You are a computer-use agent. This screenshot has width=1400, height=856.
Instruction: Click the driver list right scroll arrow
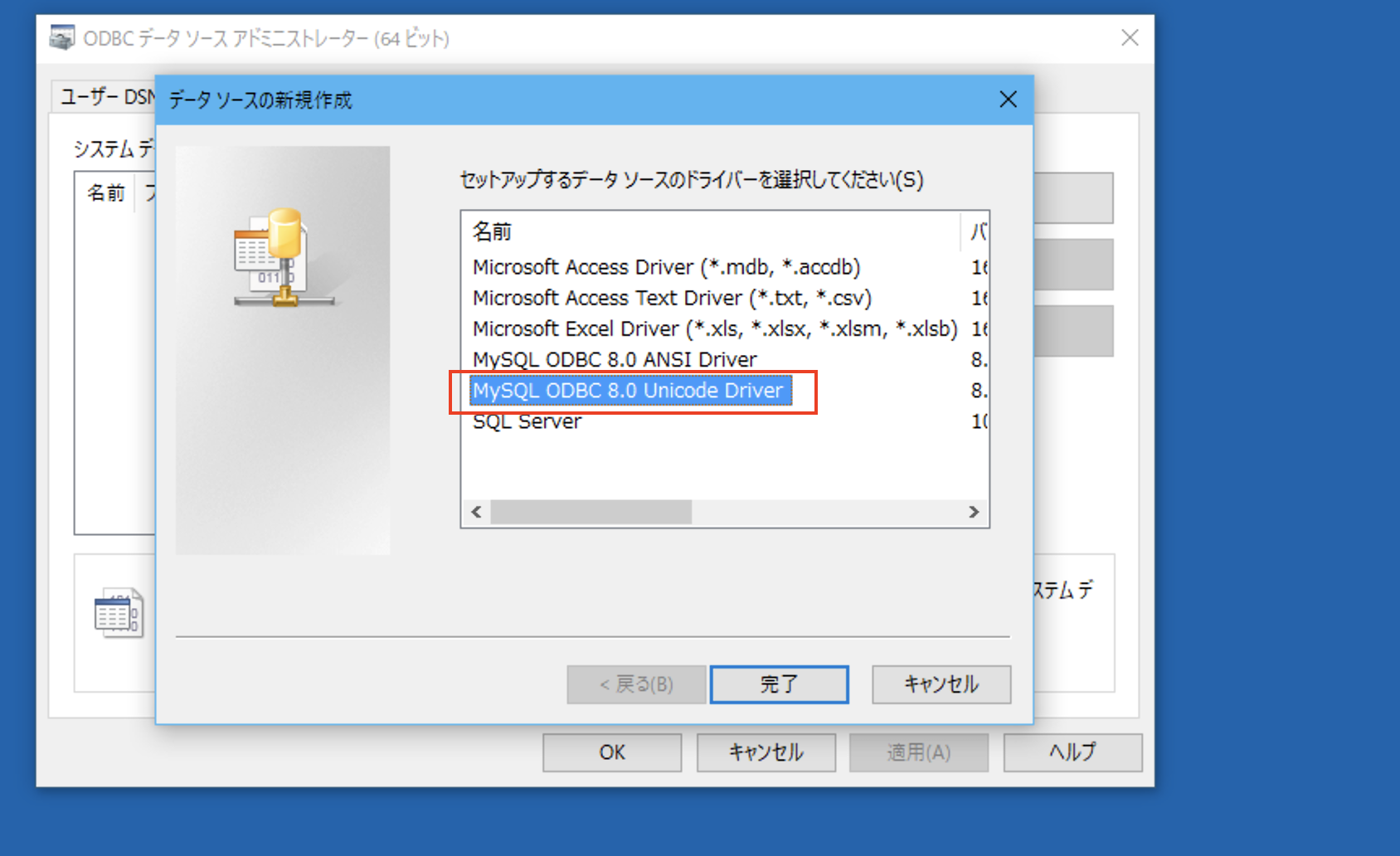974,512
